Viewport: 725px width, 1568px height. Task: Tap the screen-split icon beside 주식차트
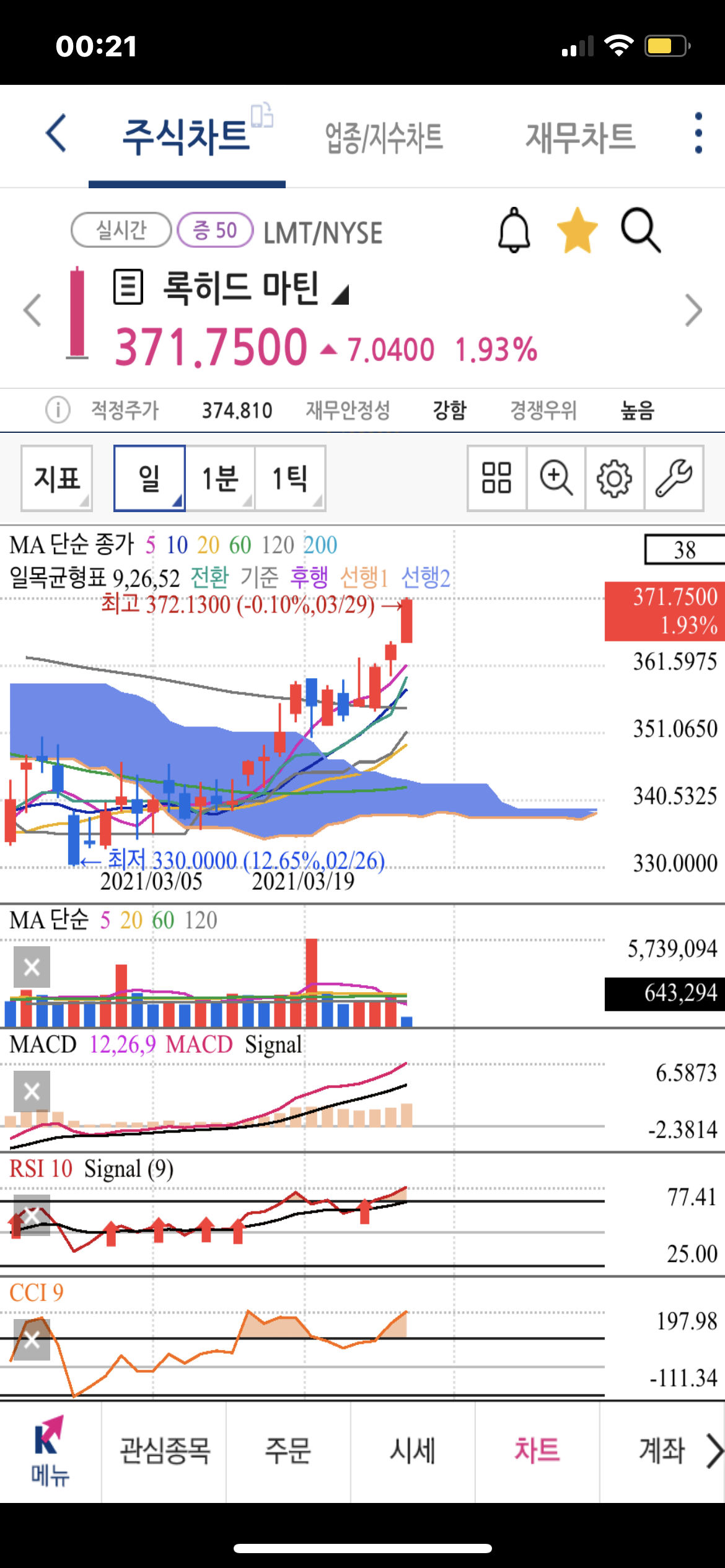click(261, 115)
